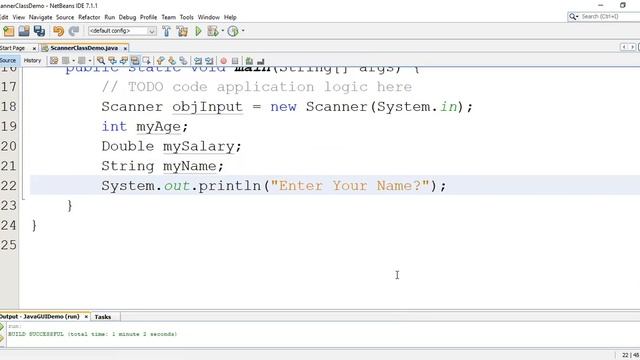Click the TODO comment on line 17
Screen dimensions: 640x360
pyautogui.click(x=257, y=87)
